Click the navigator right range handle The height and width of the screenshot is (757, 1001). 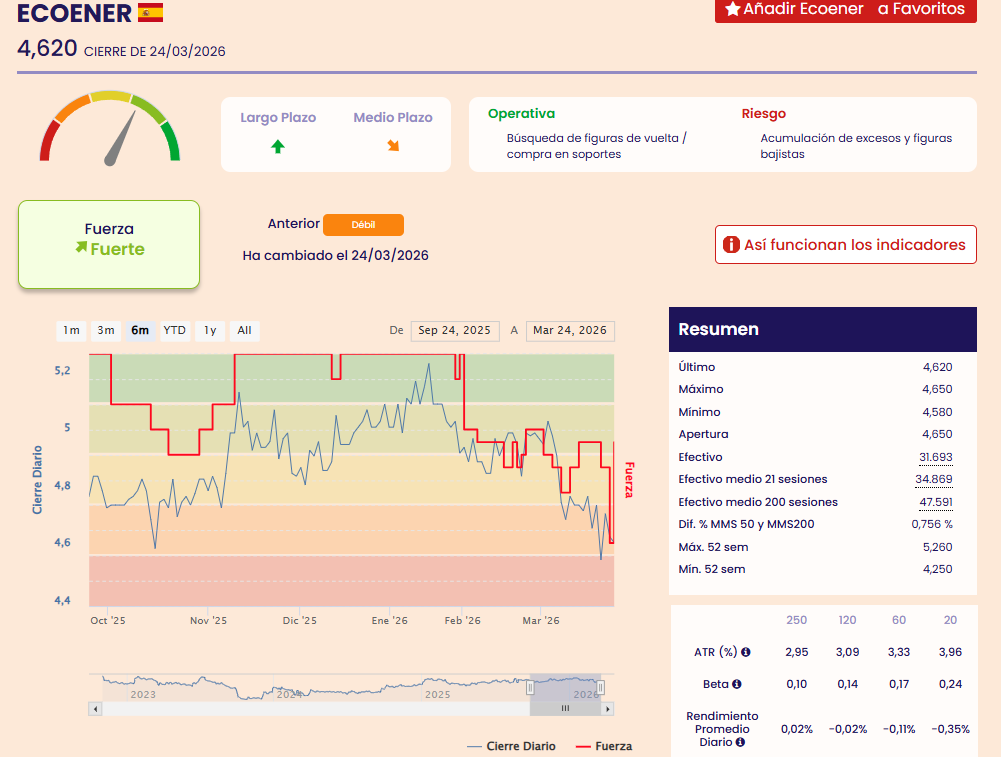[x=601, y=687]
